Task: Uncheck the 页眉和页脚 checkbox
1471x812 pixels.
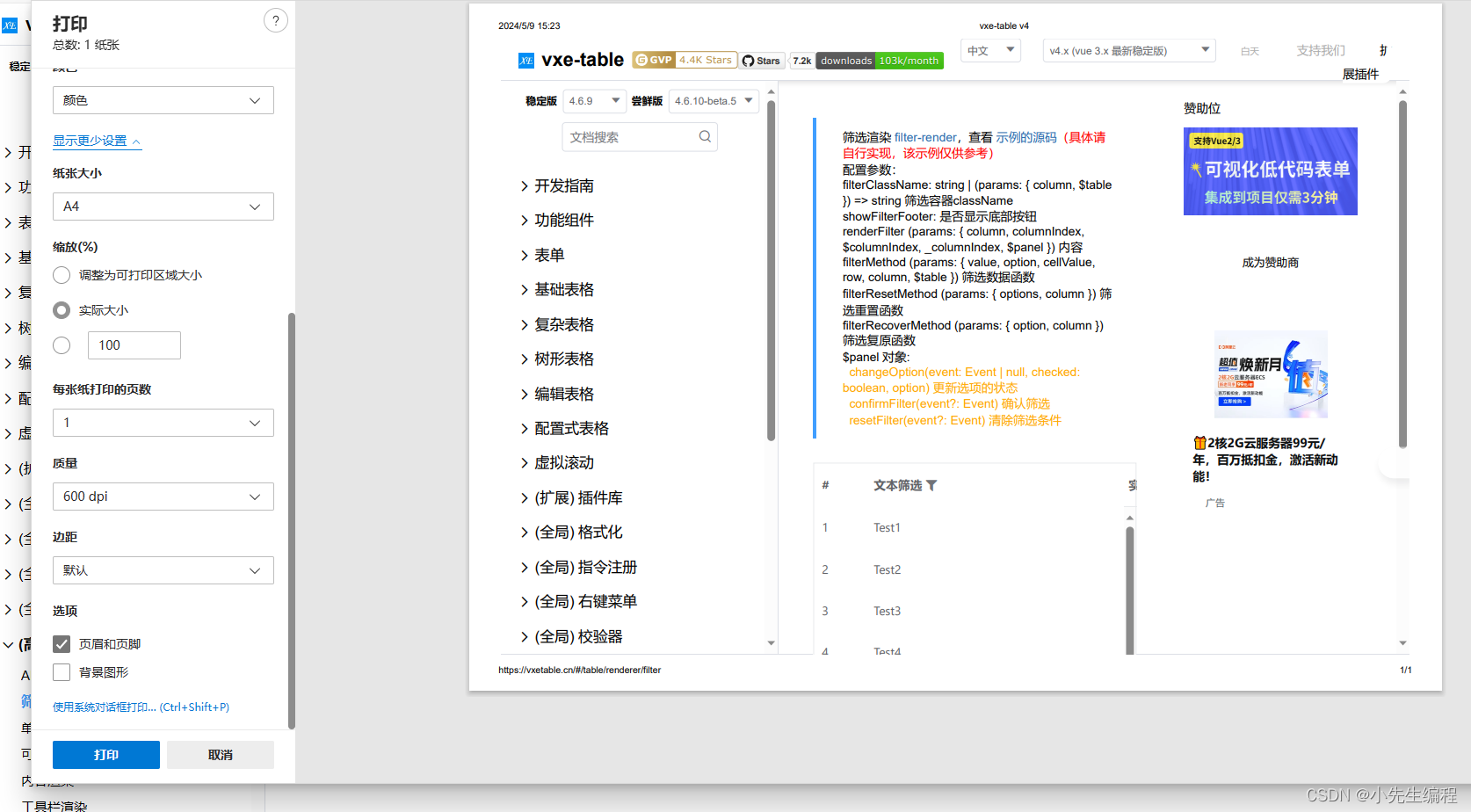Action: 61,643
